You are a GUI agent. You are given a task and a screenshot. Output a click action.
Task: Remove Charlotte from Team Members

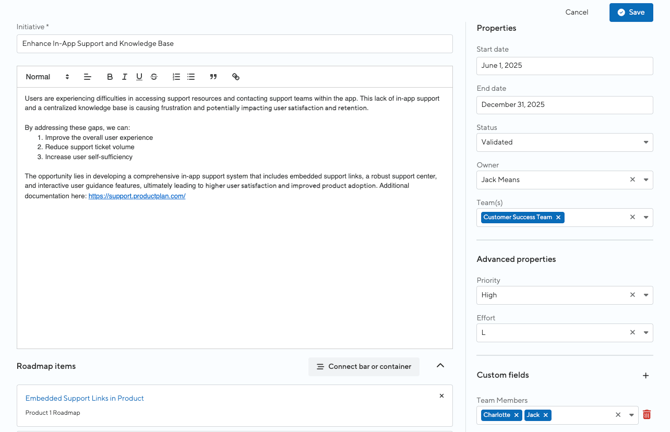coord(516,415)
